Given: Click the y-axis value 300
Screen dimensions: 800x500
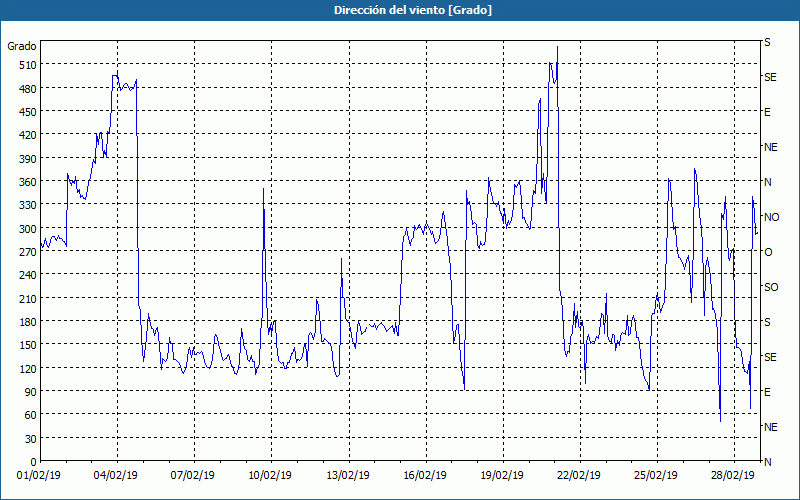Looking at the screenshot, I should point(28,229).
